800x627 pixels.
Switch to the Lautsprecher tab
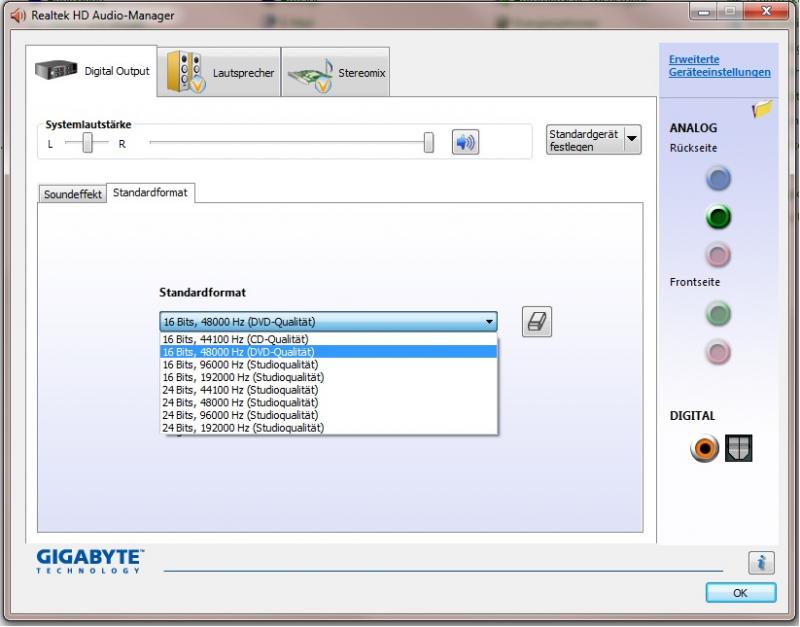coord(219,72)
